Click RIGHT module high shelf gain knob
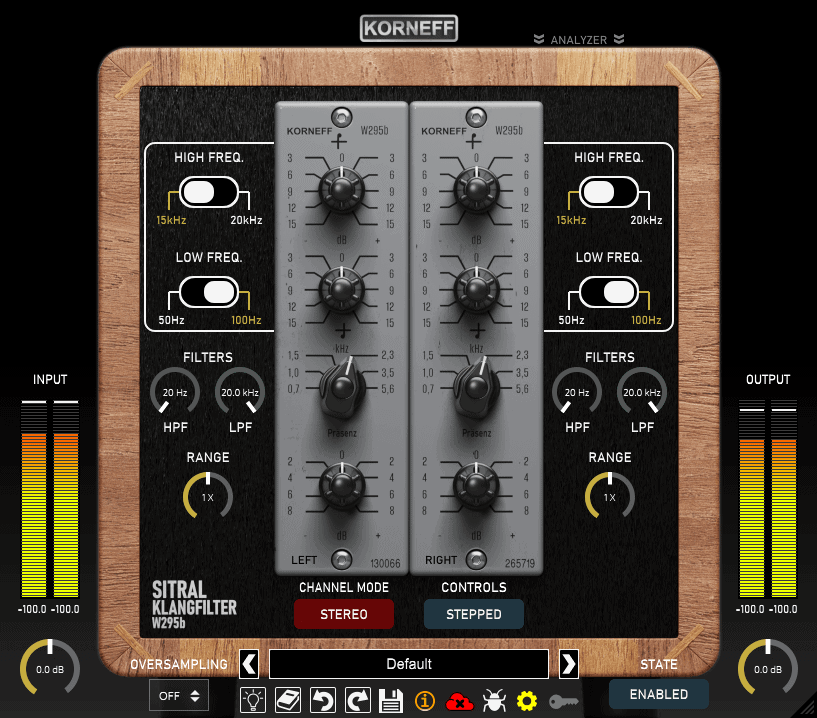 476,189
